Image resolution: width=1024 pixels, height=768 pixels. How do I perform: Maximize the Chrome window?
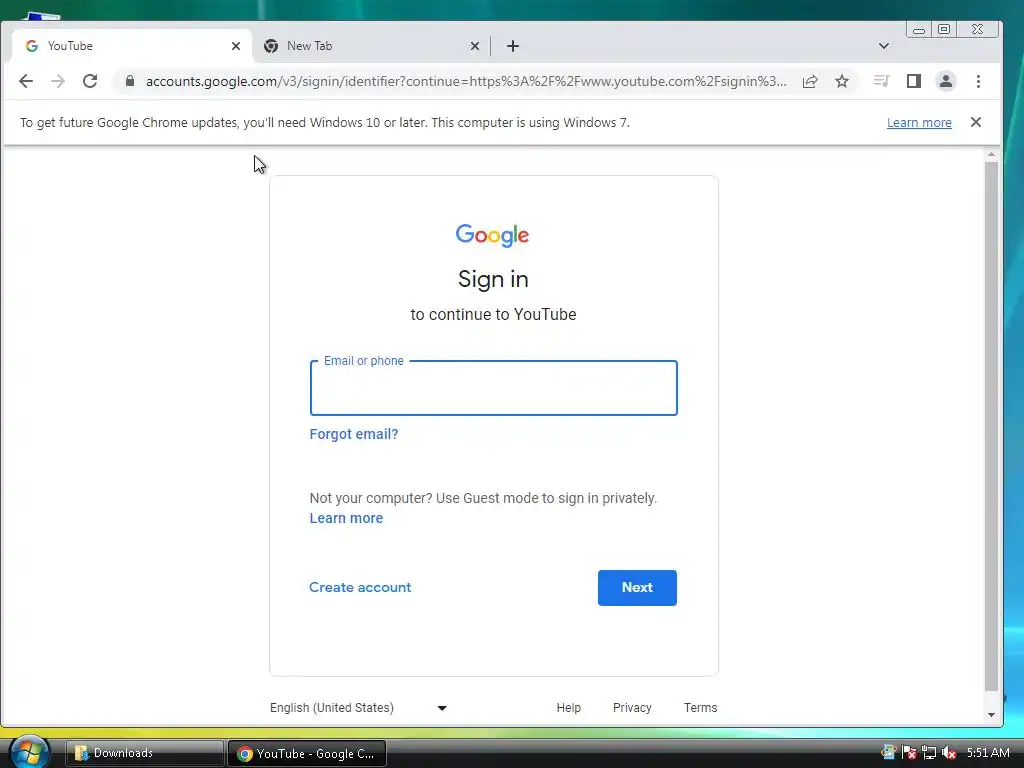tap(944, 29)
